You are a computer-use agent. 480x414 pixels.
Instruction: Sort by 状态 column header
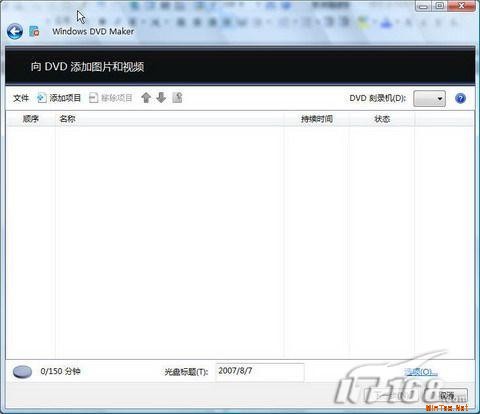pyautogui.click(x=382, y=119)
